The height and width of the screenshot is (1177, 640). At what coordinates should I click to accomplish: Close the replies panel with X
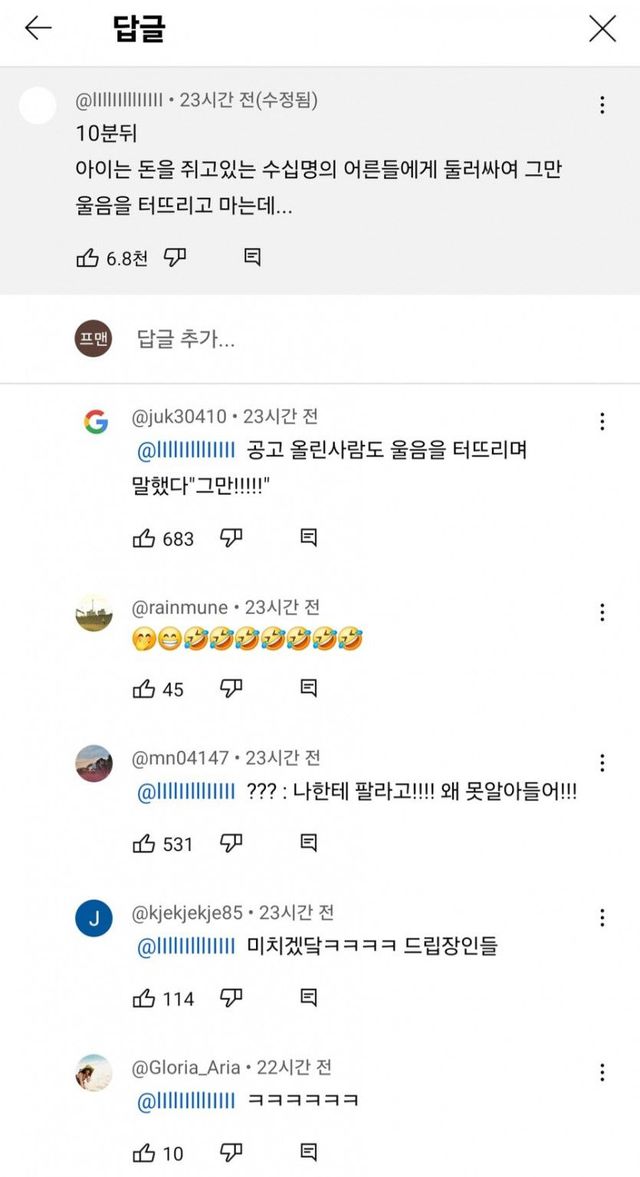602,29
